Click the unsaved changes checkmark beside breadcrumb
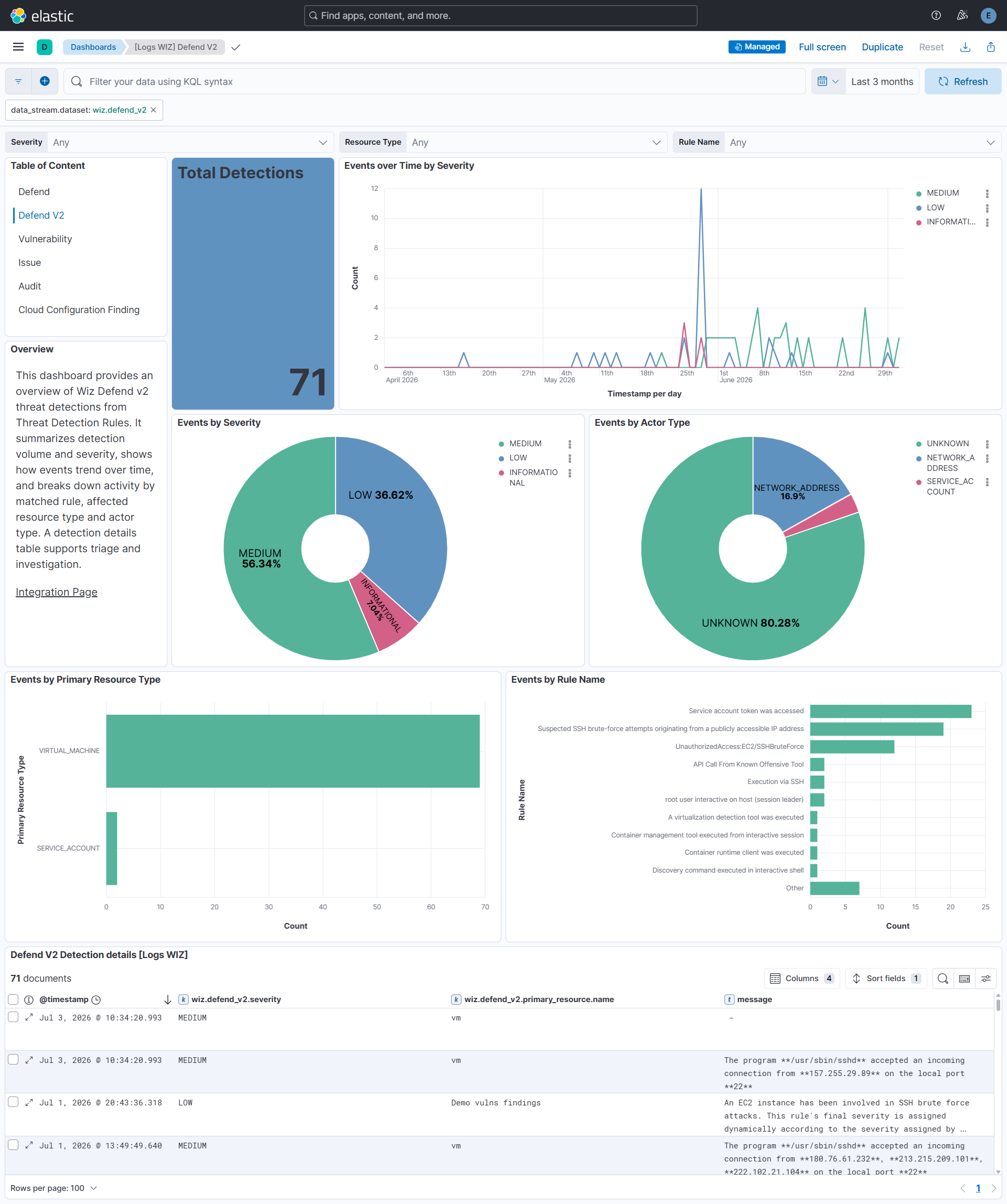 235,47
